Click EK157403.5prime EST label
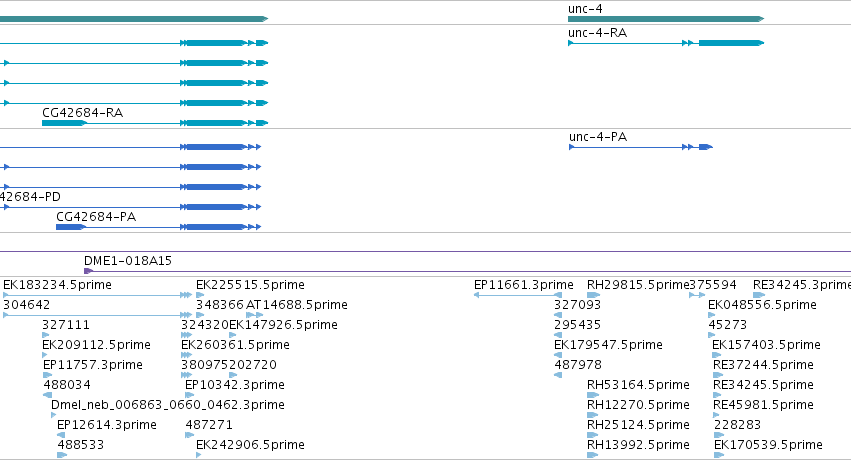Image resolution: width=851 pixels, height=460 pixels. pos(766,345)
